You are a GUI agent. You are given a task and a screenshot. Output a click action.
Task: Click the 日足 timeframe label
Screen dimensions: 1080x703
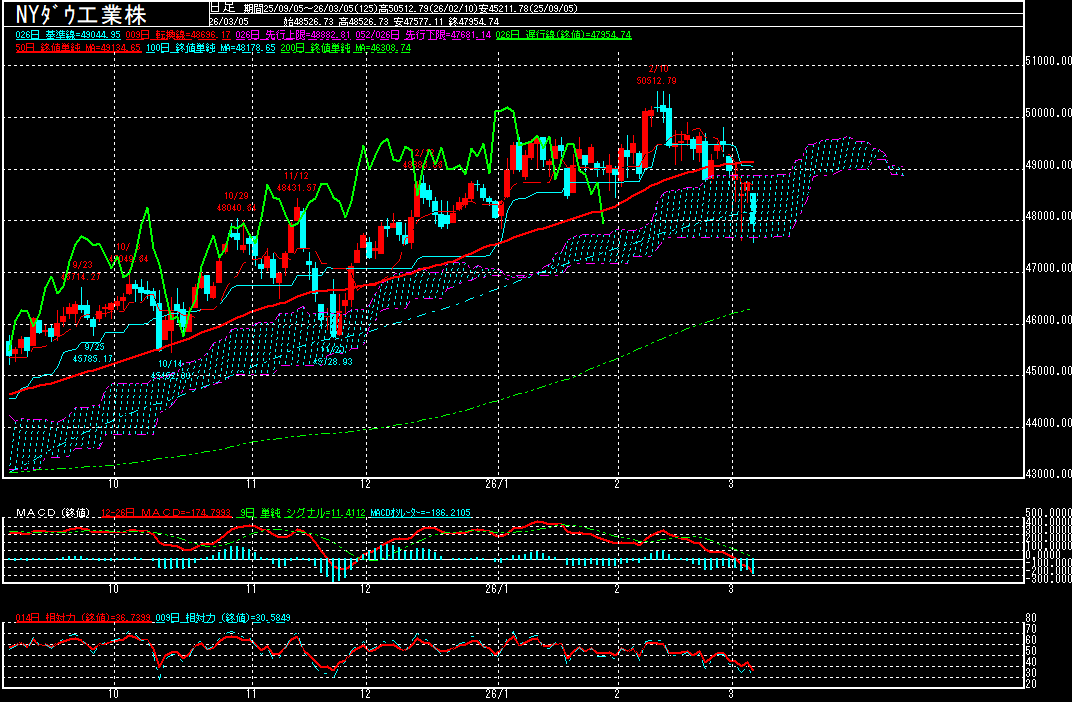click(222, 7)
